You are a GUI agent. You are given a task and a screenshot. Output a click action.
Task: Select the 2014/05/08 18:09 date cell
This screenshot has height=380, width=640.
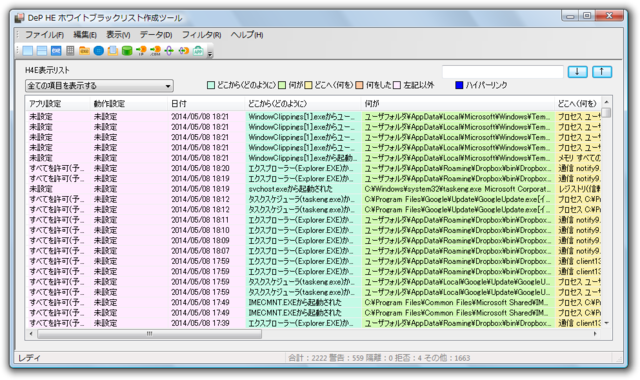click(206, 240)
